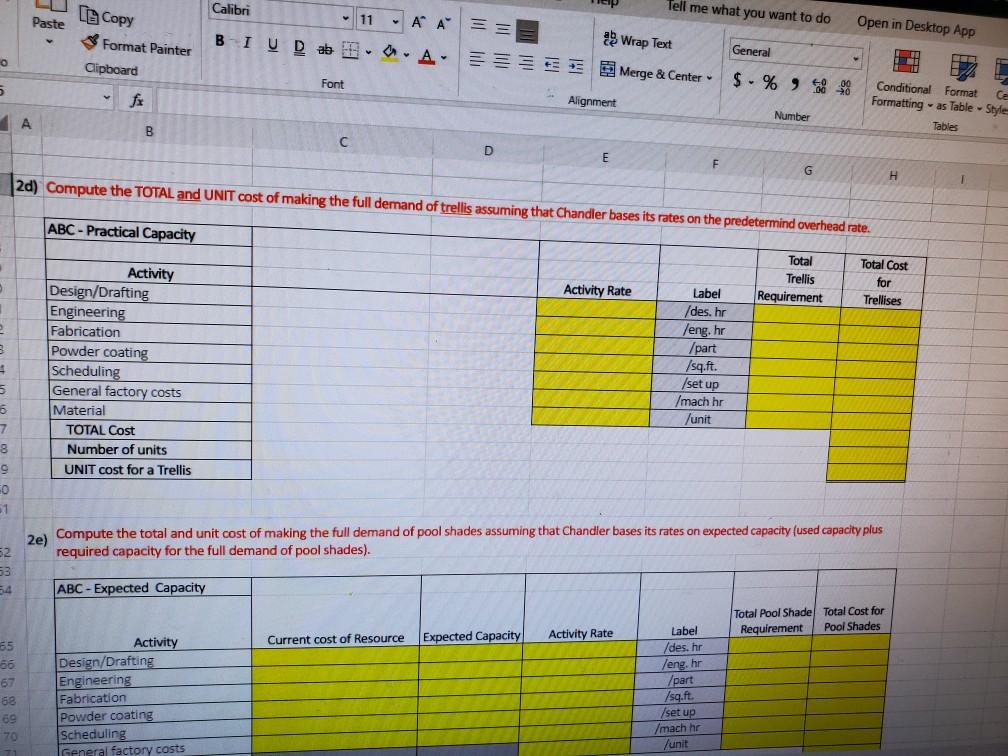Align text left
1008x756 pixels.
click(x=476, y=59)
